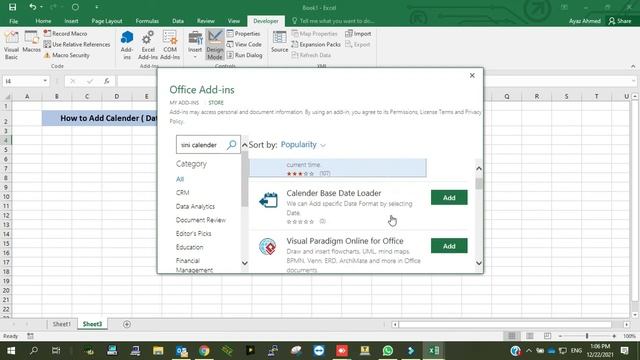The image size is (640, 360).
Task: Click the search magnifier icon
Action: [232, 144]
